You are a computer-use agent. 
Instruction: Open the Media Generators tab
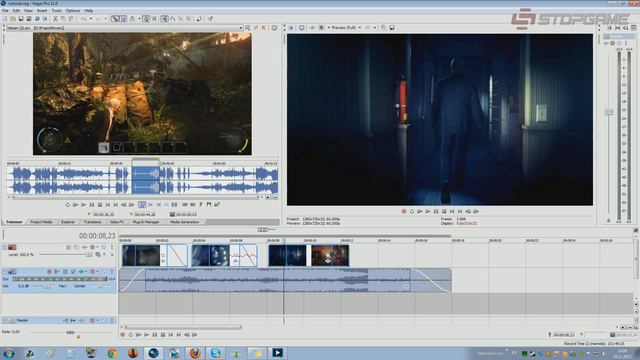click(184, 222)
